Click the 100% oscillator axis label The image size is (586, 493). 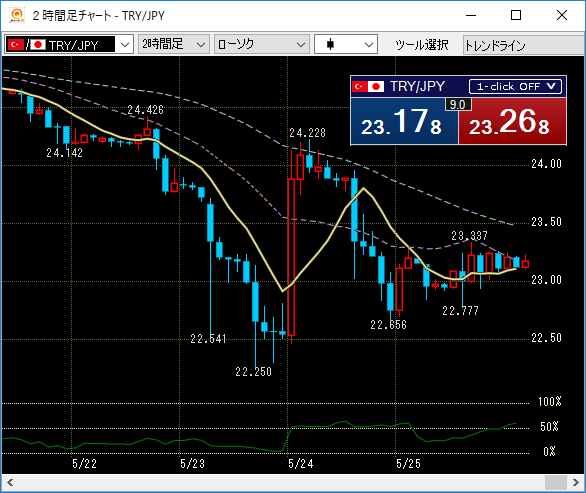549,401
